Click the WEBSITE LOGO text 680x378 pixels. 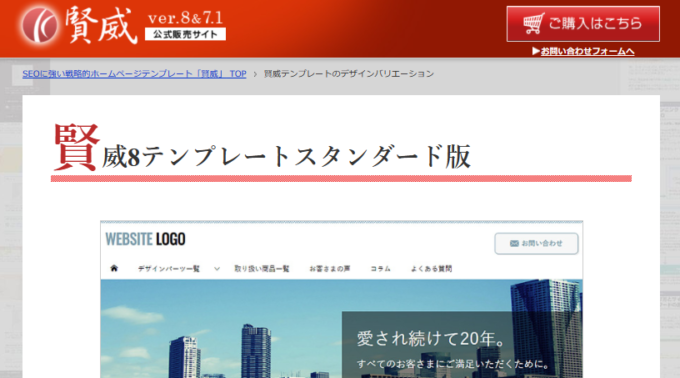(145, 239)
